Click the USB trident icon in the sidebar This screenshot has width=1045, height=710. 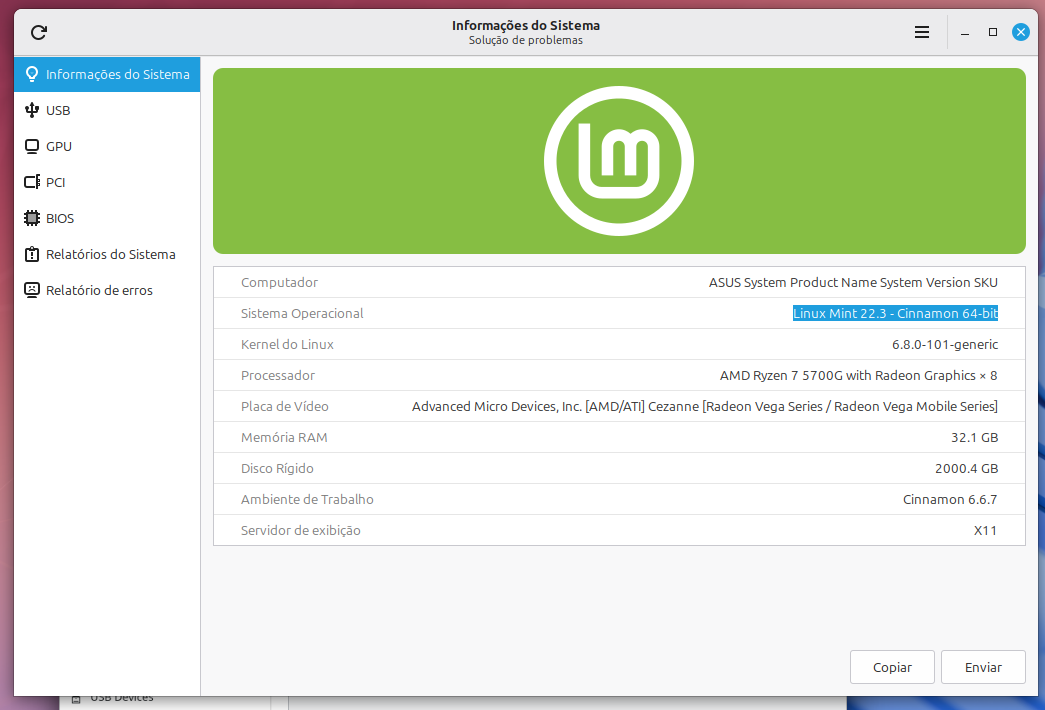[32, 110]
